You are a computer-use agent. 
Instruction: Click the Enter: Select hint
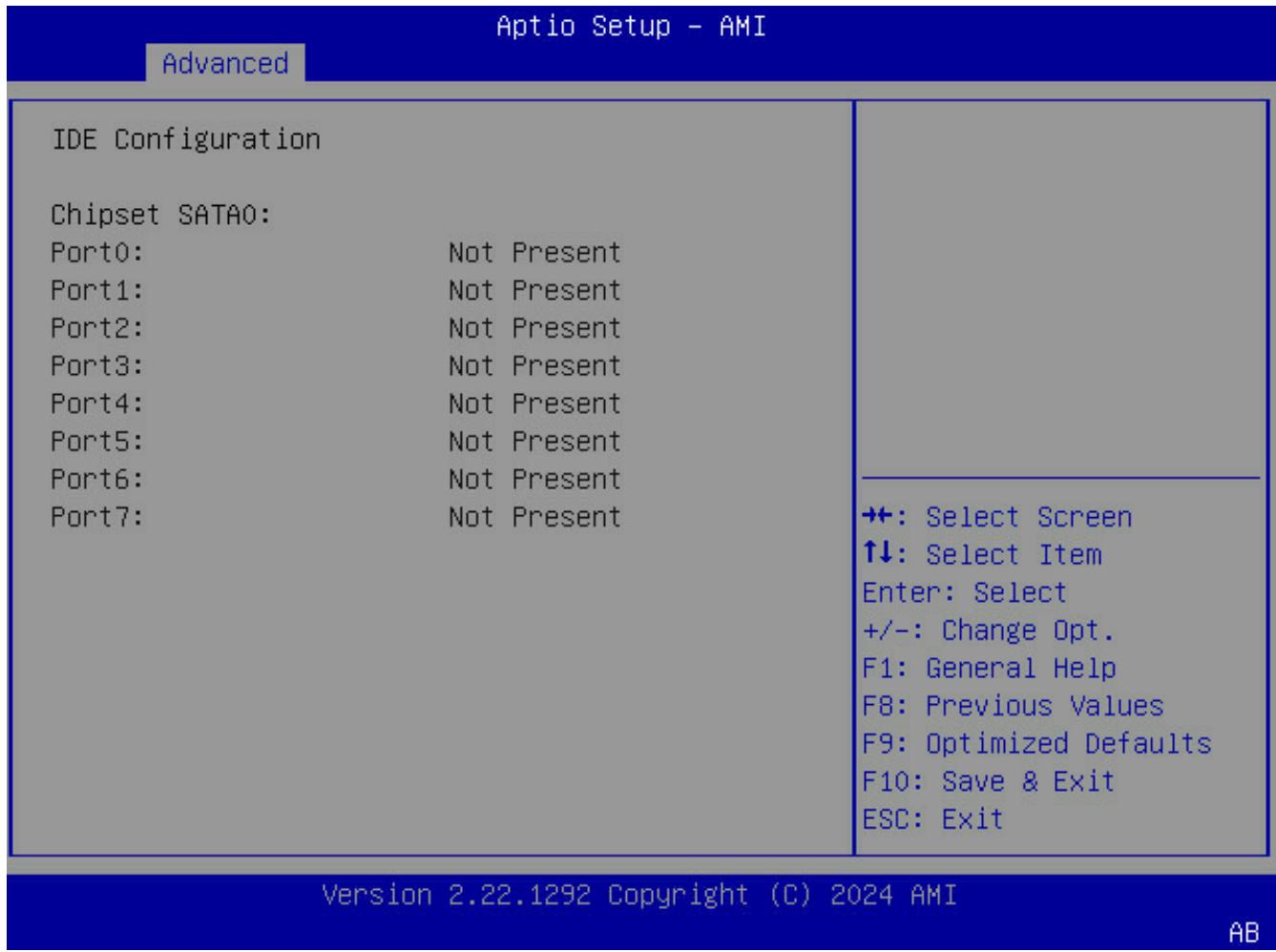pos(964,592)
